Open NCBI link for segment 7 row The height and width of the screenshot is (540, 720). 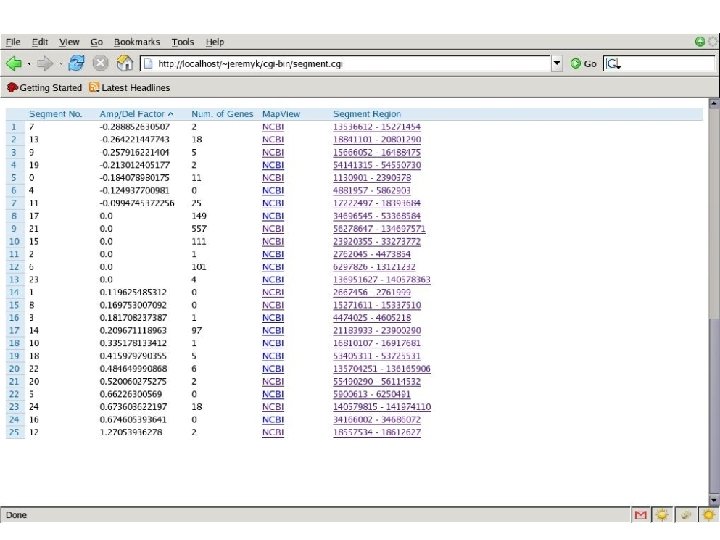pos(273,127)
